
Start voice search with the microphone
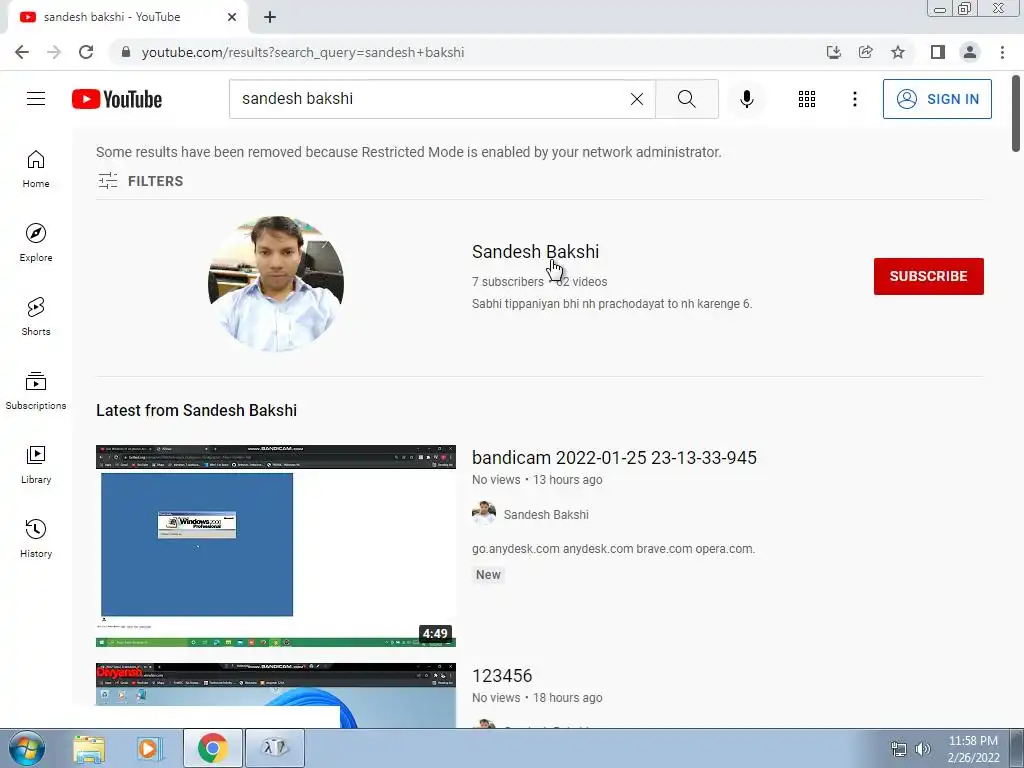click(x=746, y=99)
